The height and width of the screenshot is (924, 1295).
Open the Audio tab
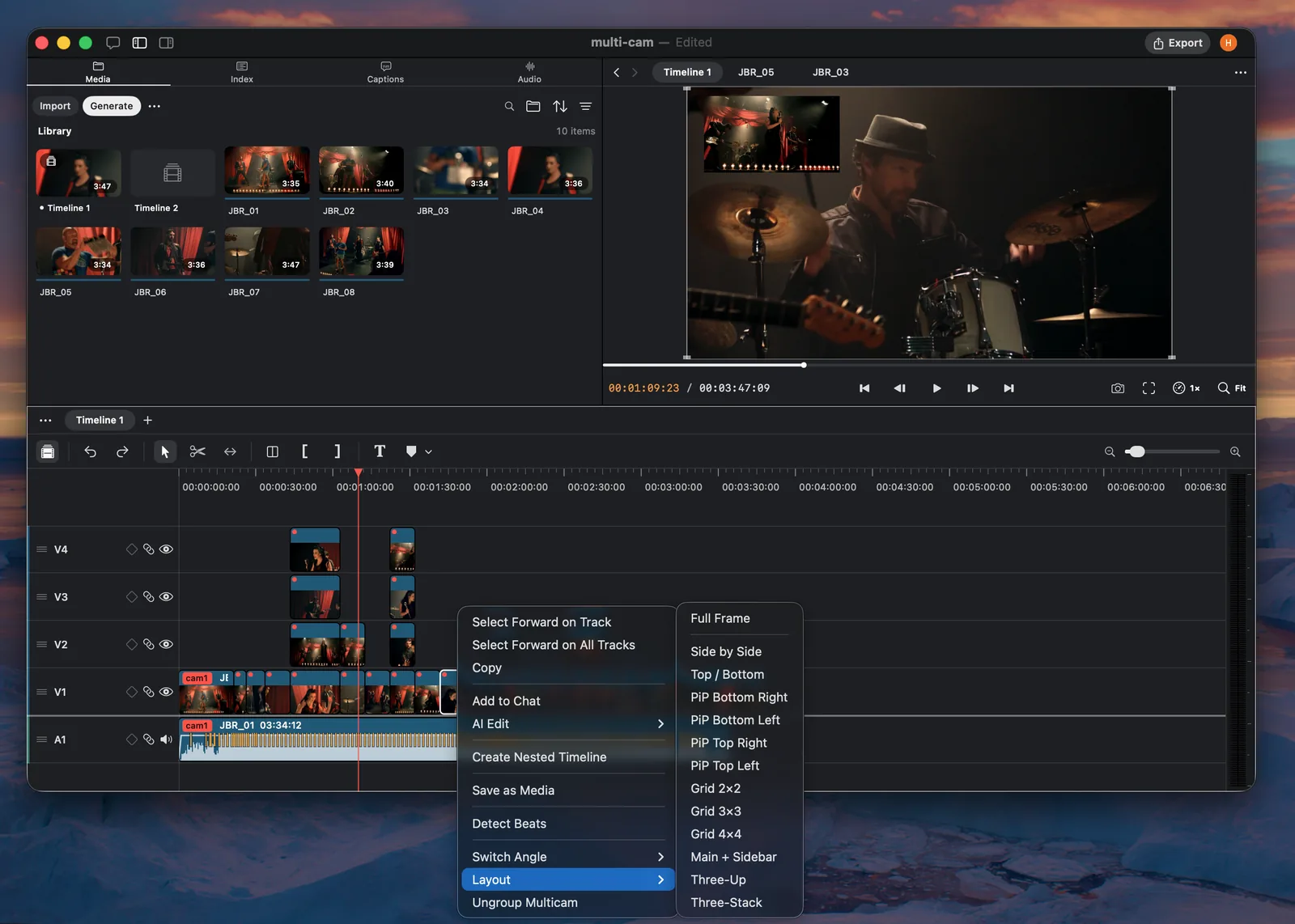point(529,72)
